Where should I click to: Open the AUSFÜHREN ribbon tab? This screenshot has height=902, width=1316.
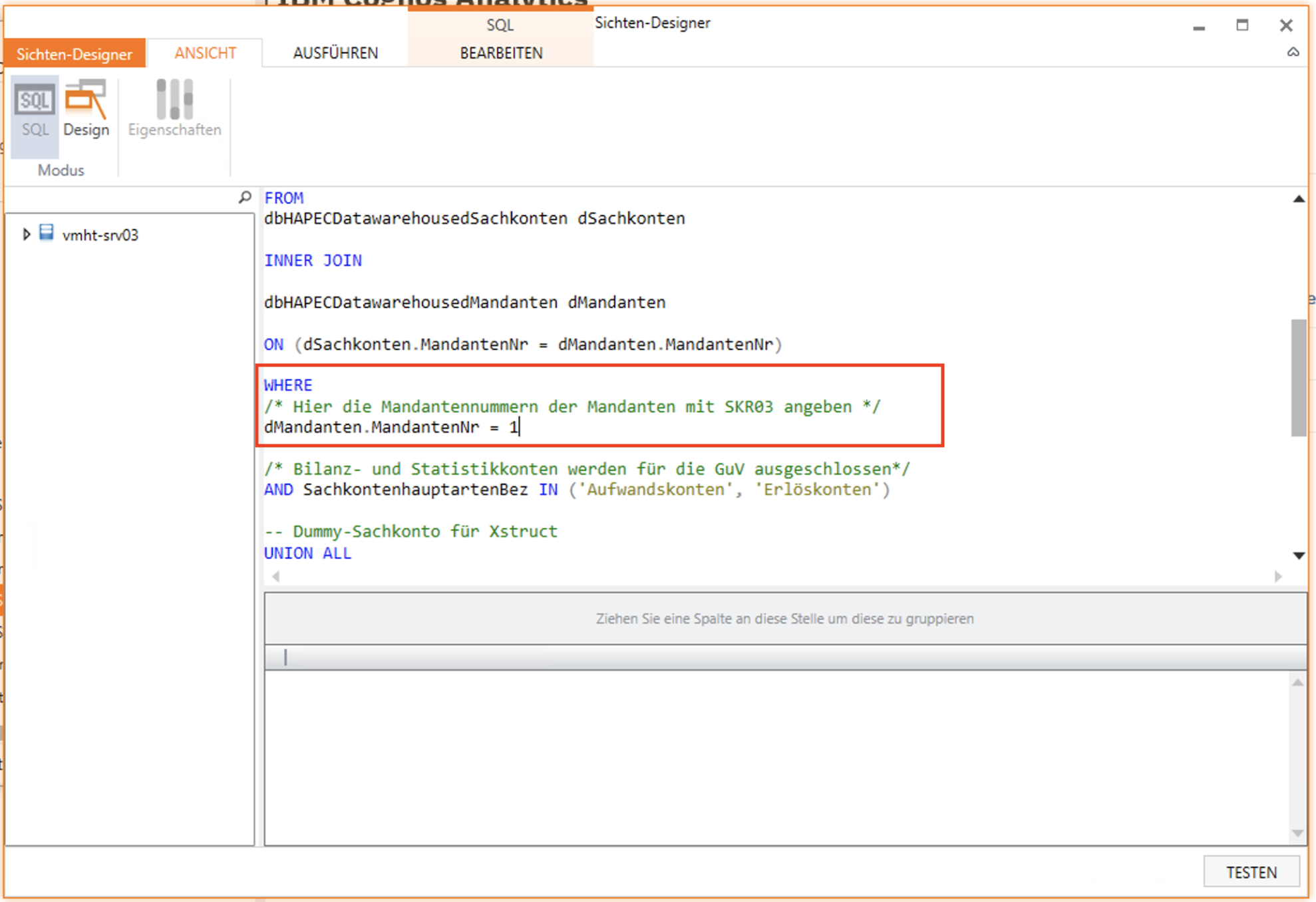tap(335, 53)
